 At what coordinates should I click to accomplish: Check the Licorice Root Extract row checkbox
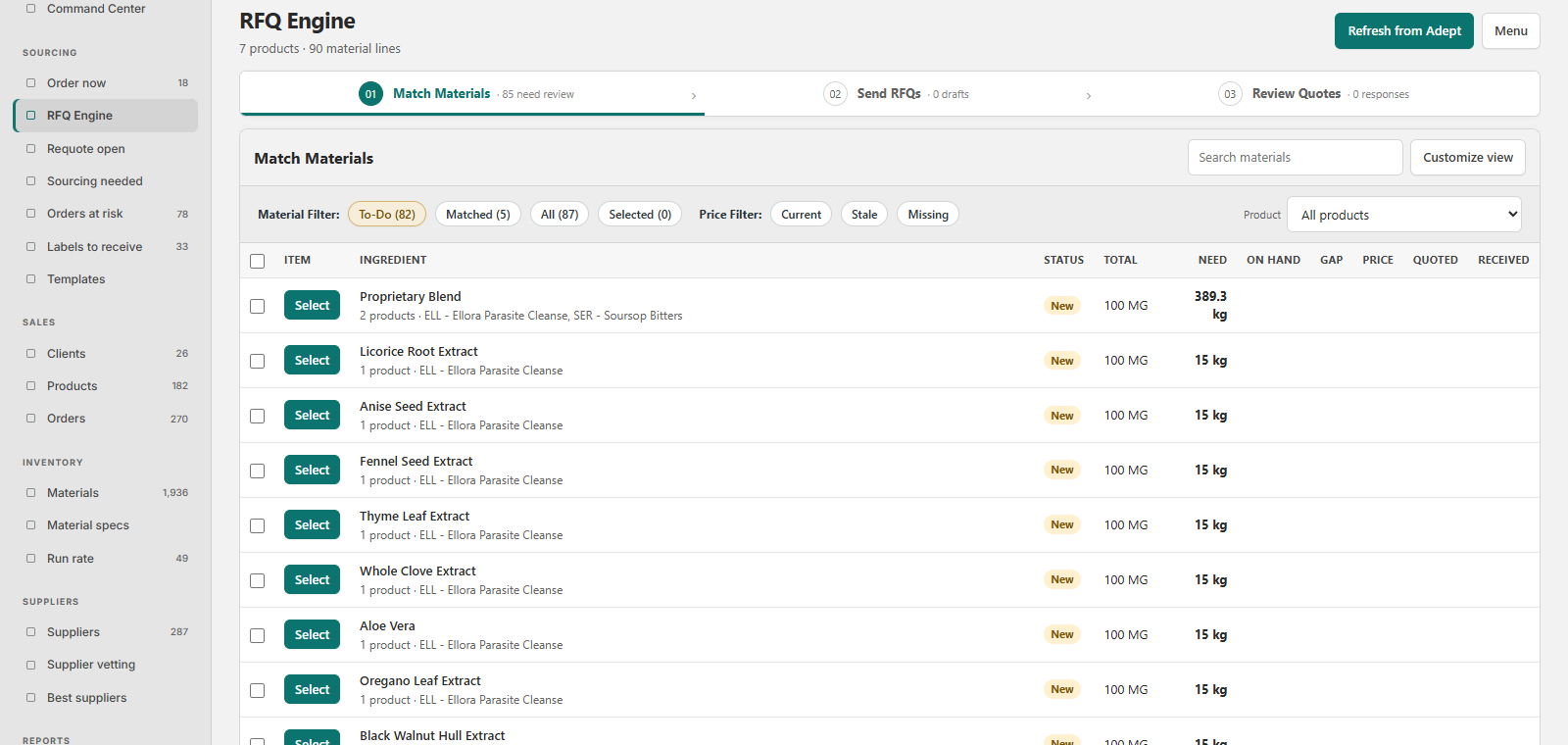[x=258, y=361]
